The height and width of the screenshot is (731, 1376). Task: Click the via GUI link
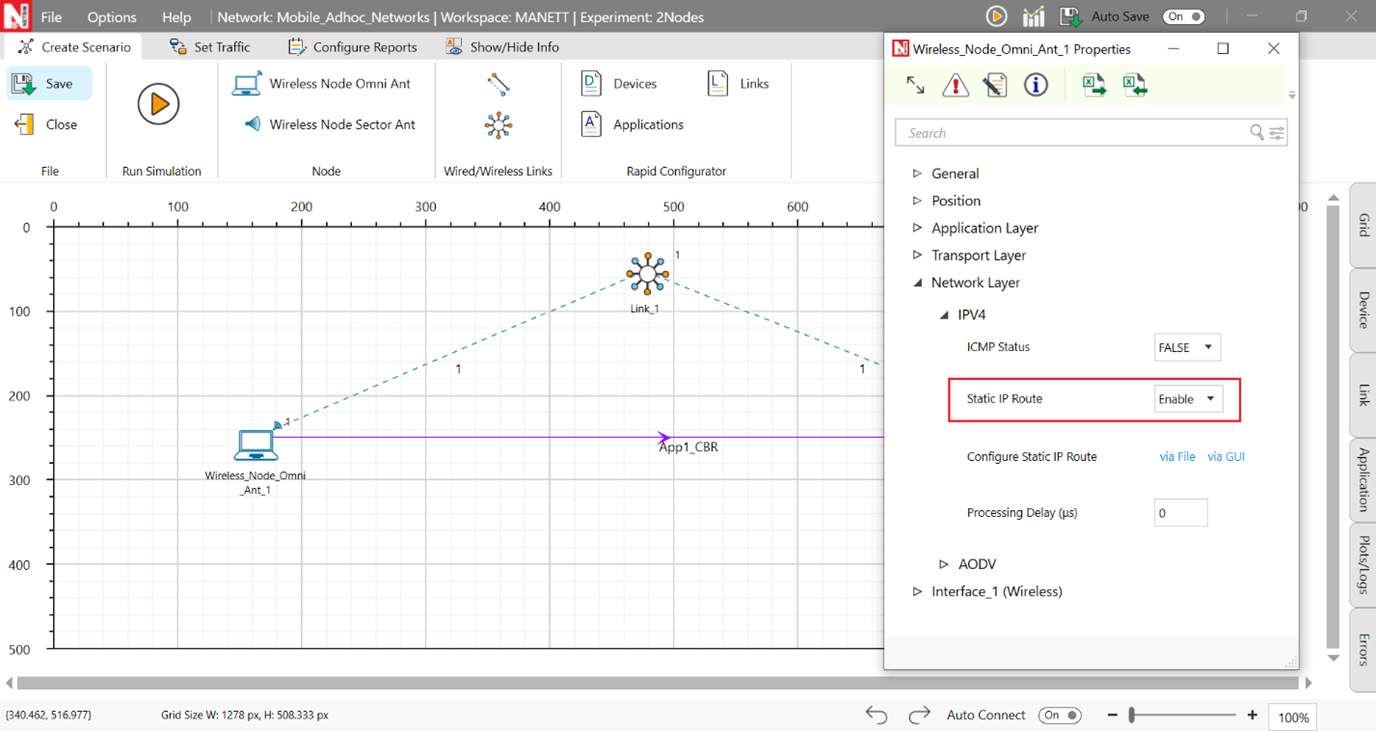[1226, 457]
